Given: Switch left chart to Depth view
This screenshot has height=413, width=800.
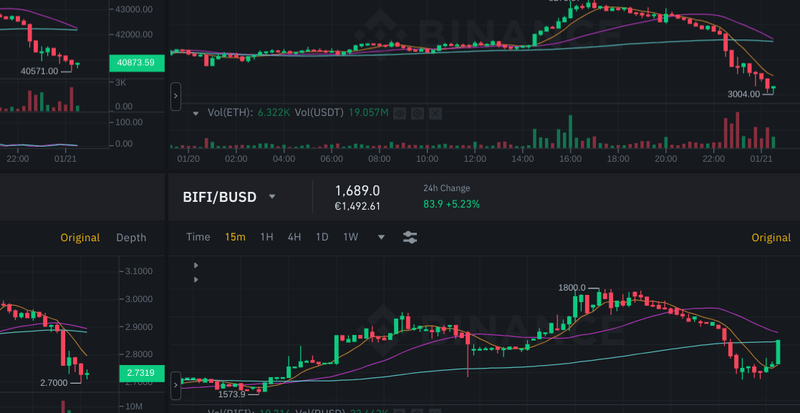Looking at the screenshot, I should click(131, 237).
